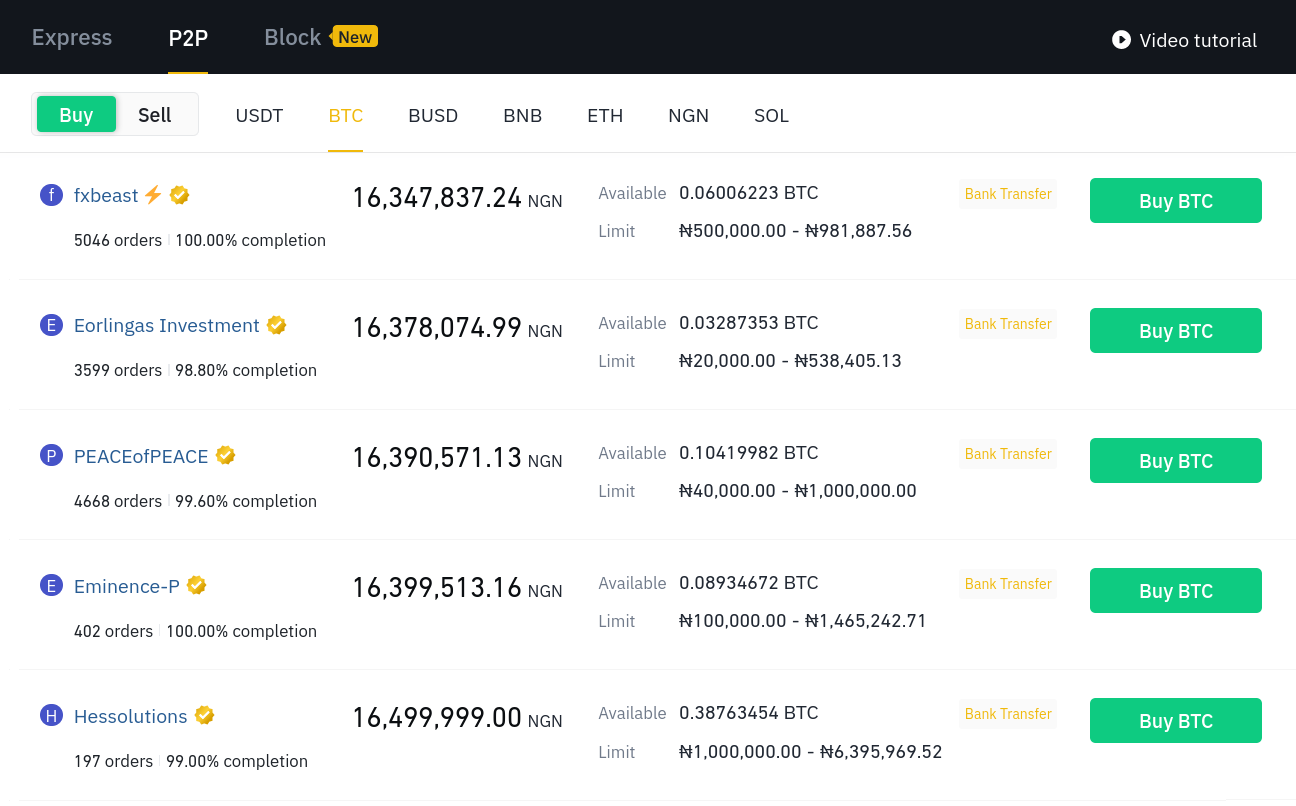Image resolution: width=1296 pixels, height=806 pixels.
Task: Click the price 16,378,074.99 NGN
Action: [457, 328]
